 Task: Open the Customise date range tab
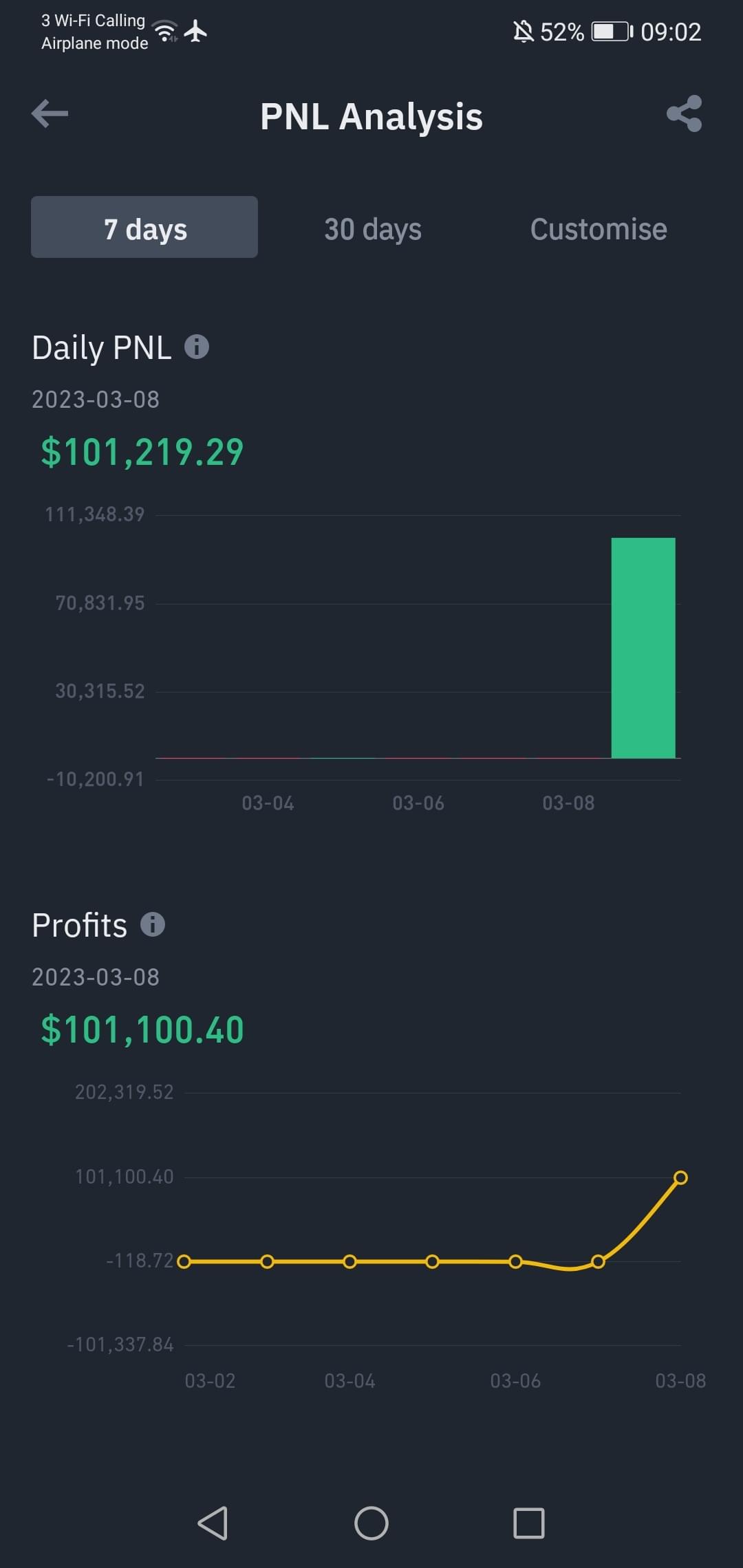click(x=598, y=229)
